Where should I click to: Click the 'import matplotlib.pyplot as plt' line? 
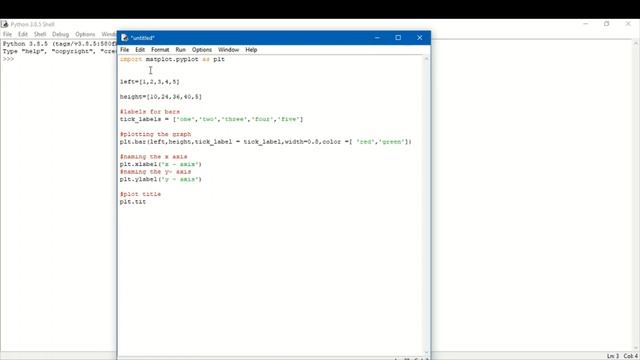tap(172, 59)
